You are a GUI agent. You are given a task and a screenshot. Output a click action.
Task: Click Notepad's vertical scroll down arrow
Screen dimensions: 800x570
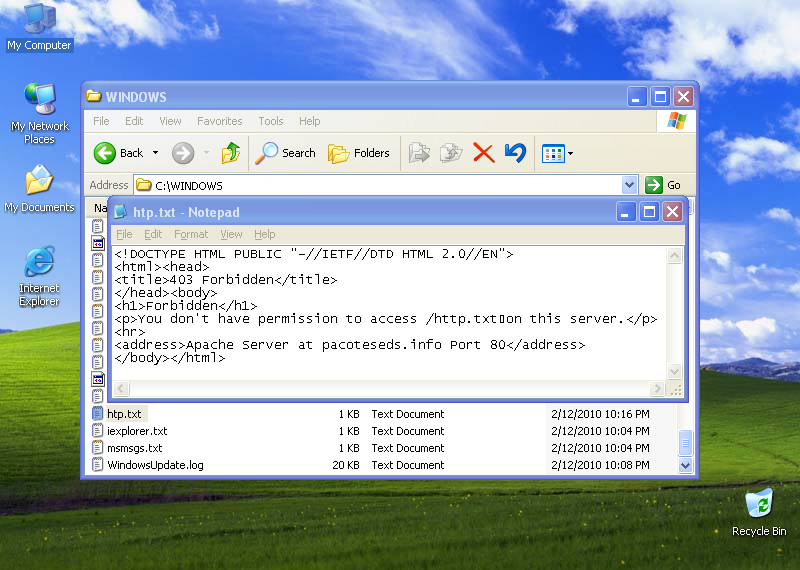674,371
